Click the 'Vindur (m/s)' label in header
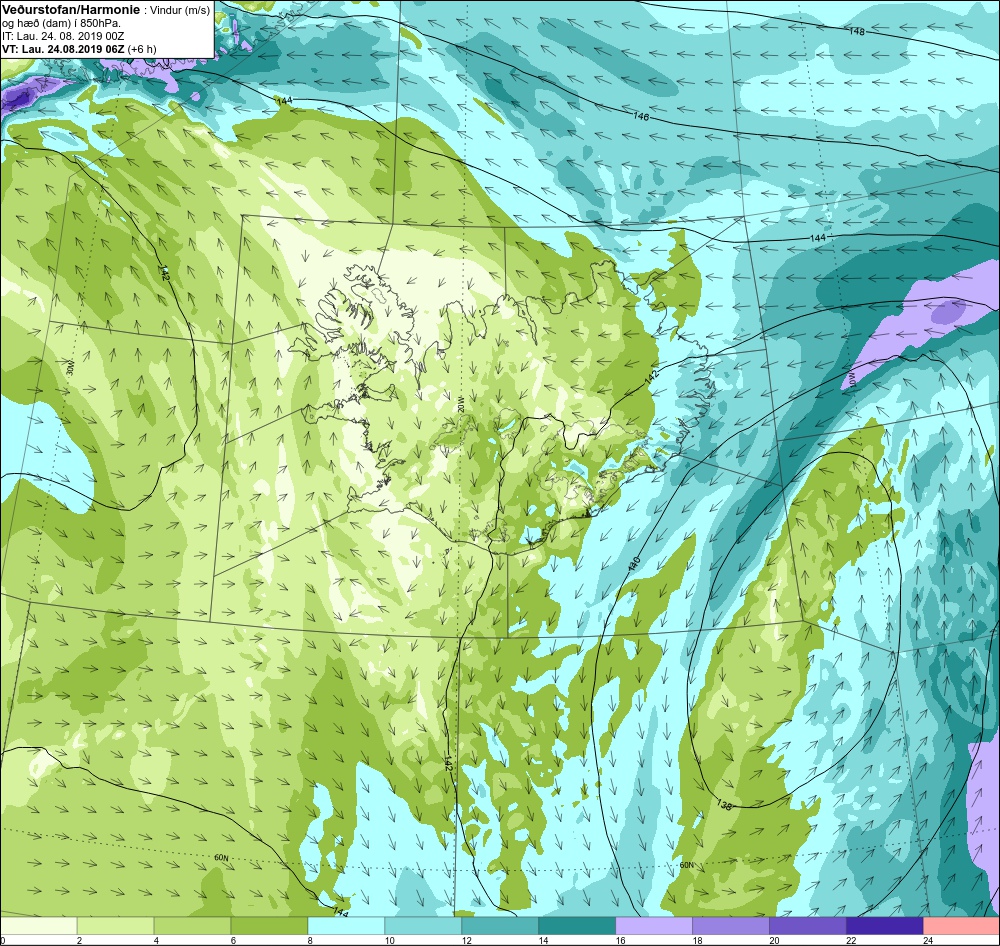This screenshot has width=1000, height=946. 180,10
